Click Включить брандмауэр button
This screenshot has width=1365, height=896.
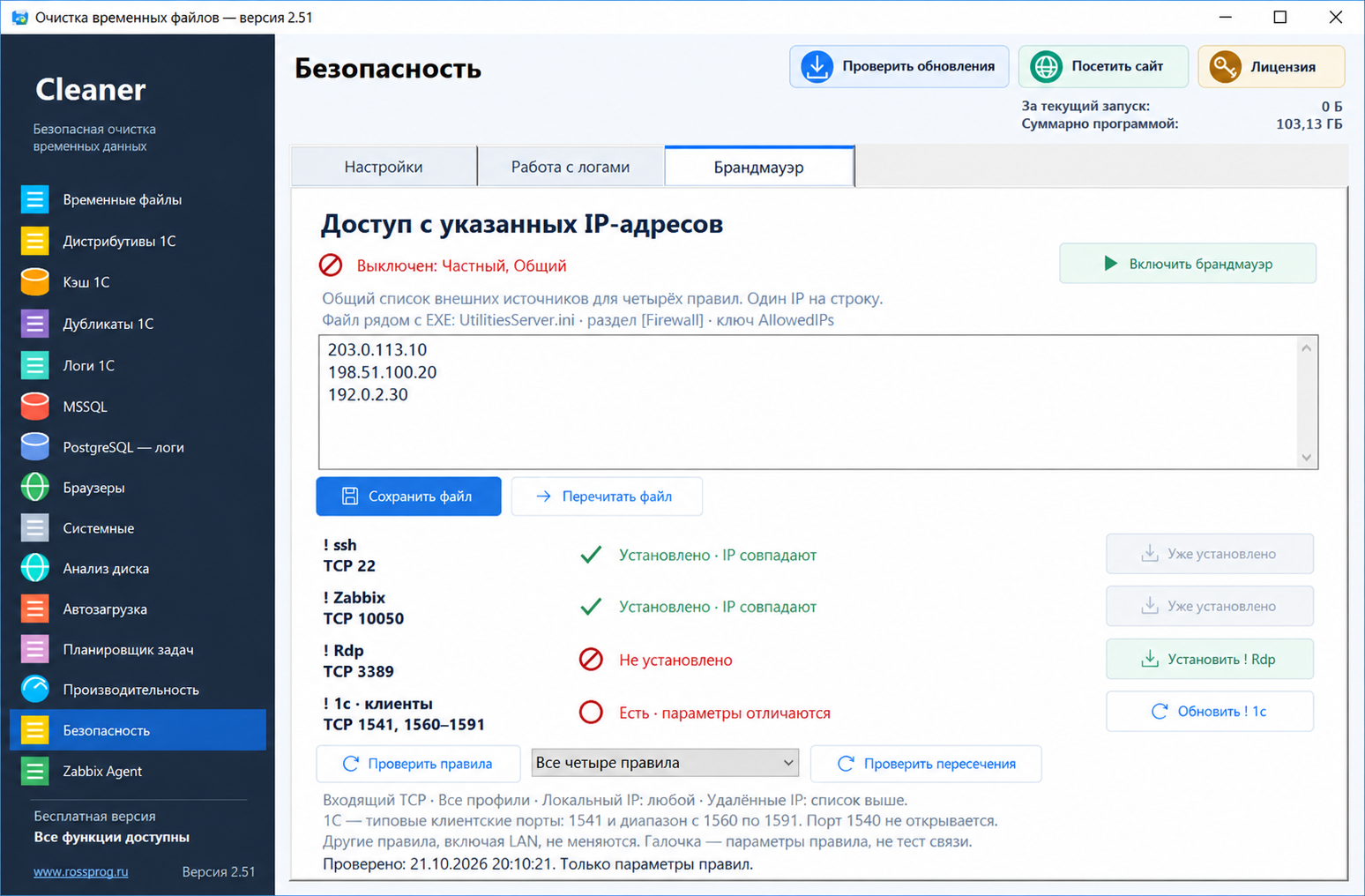(1188, 264)
